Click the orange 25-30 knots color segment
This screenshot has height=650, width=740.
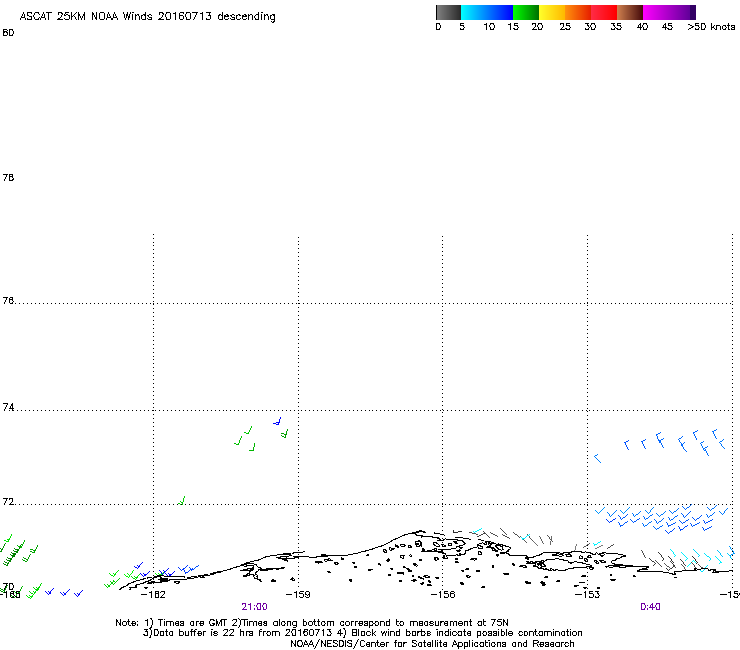point(578,12)
